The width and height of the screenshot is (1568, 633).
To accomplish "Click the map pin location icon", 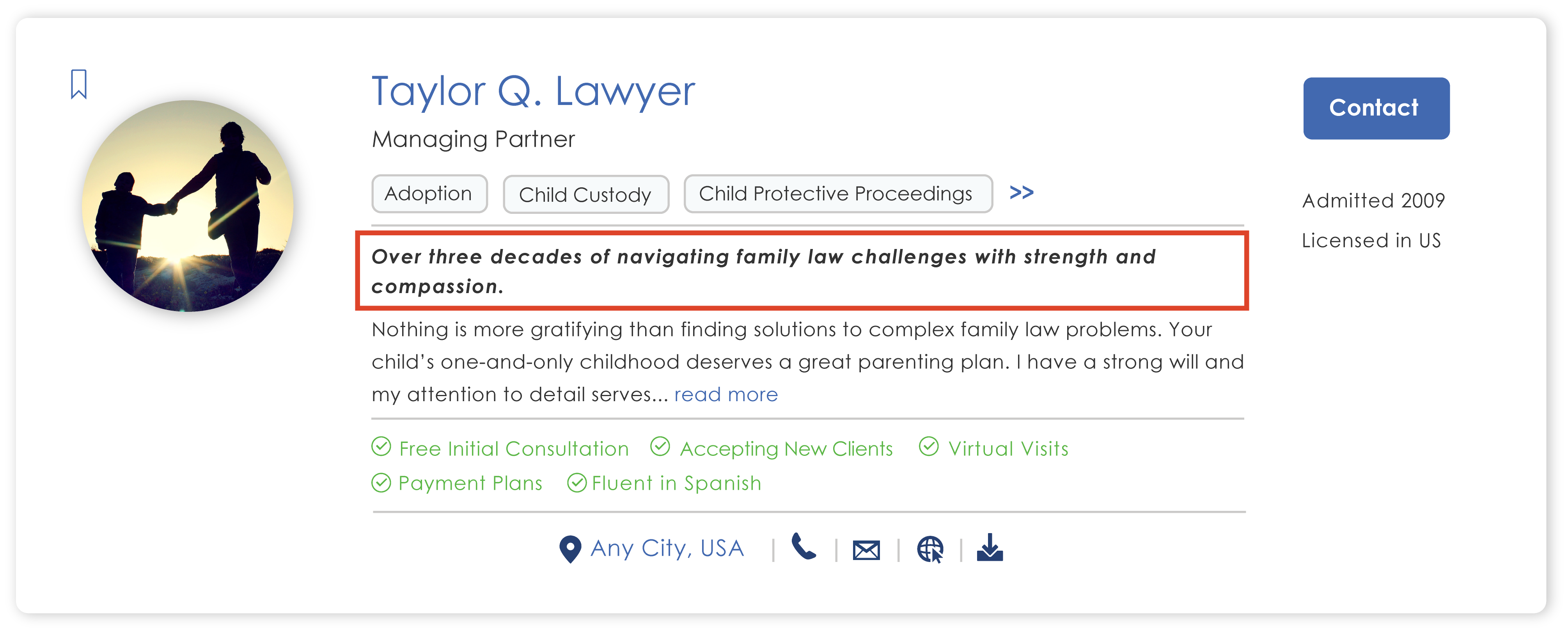I will pyautogui.click(x=570, y=549).
